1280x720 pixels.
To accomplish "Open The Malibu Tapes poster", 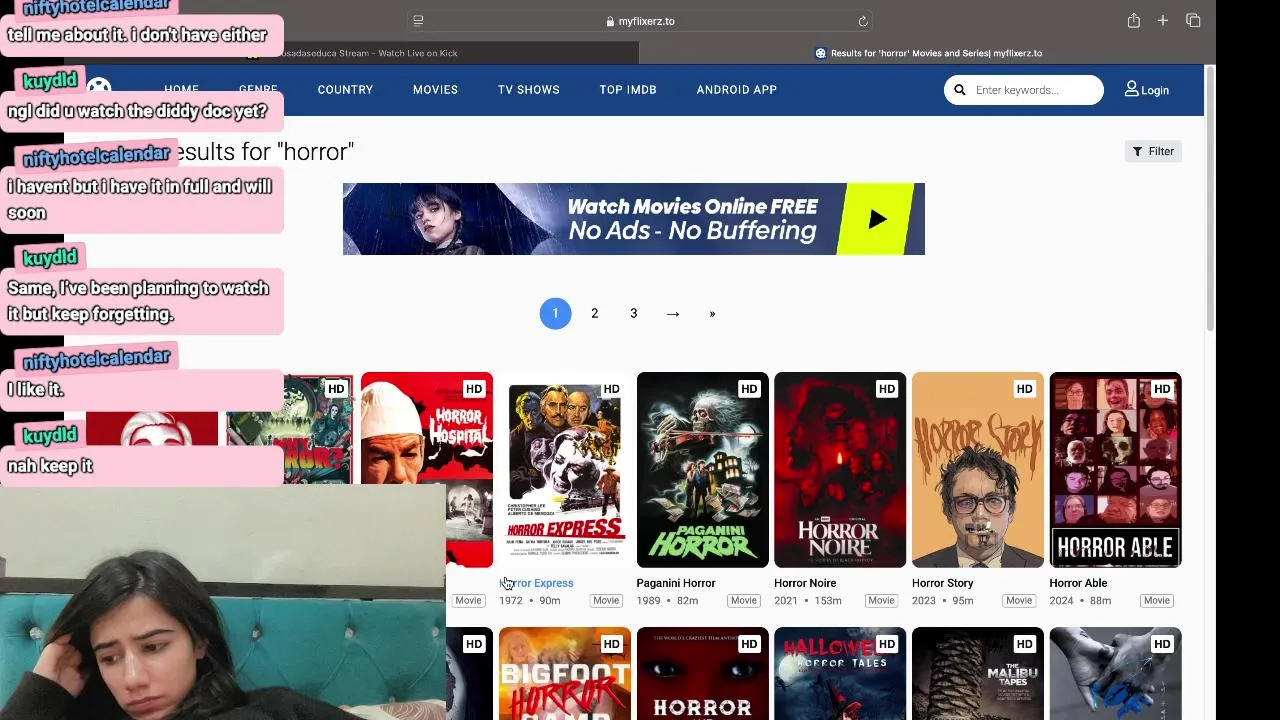I will point(978,673).
